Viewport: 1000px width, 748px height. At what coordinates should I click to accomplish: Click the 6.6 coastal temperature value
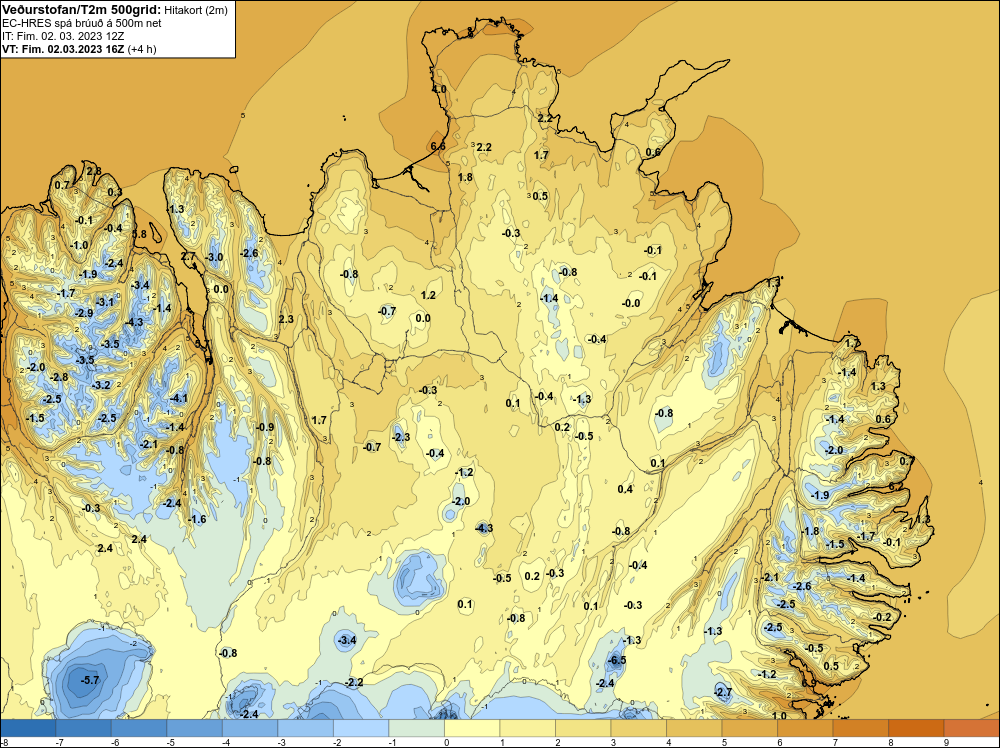pyautogui.click(x=438, y=146)
